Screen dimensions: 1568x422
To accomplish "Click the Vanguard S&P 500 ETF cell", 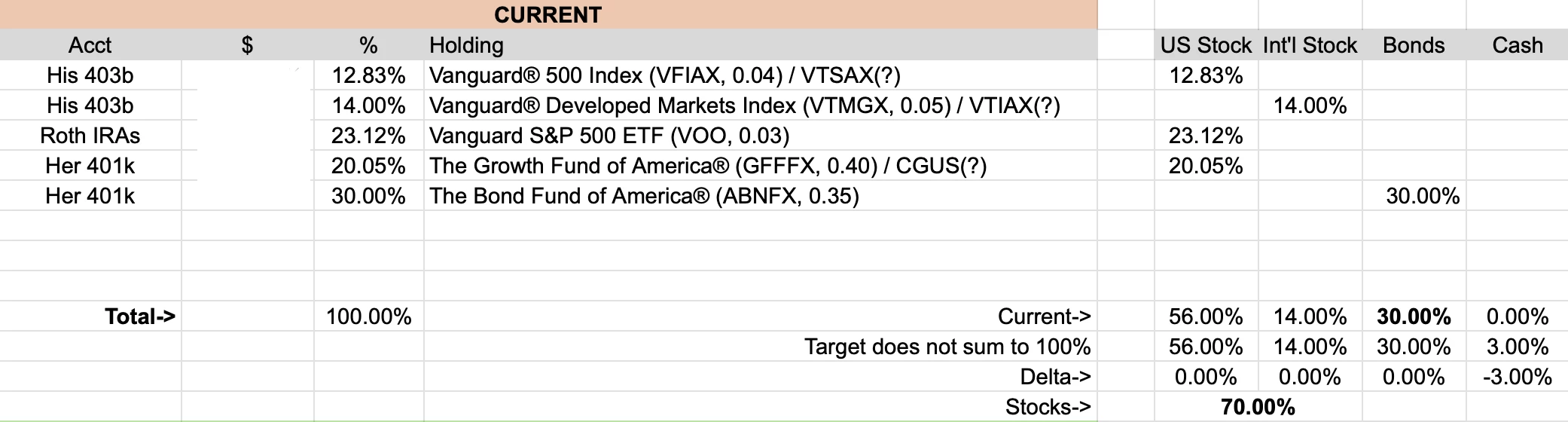I will tap(761, 136).
